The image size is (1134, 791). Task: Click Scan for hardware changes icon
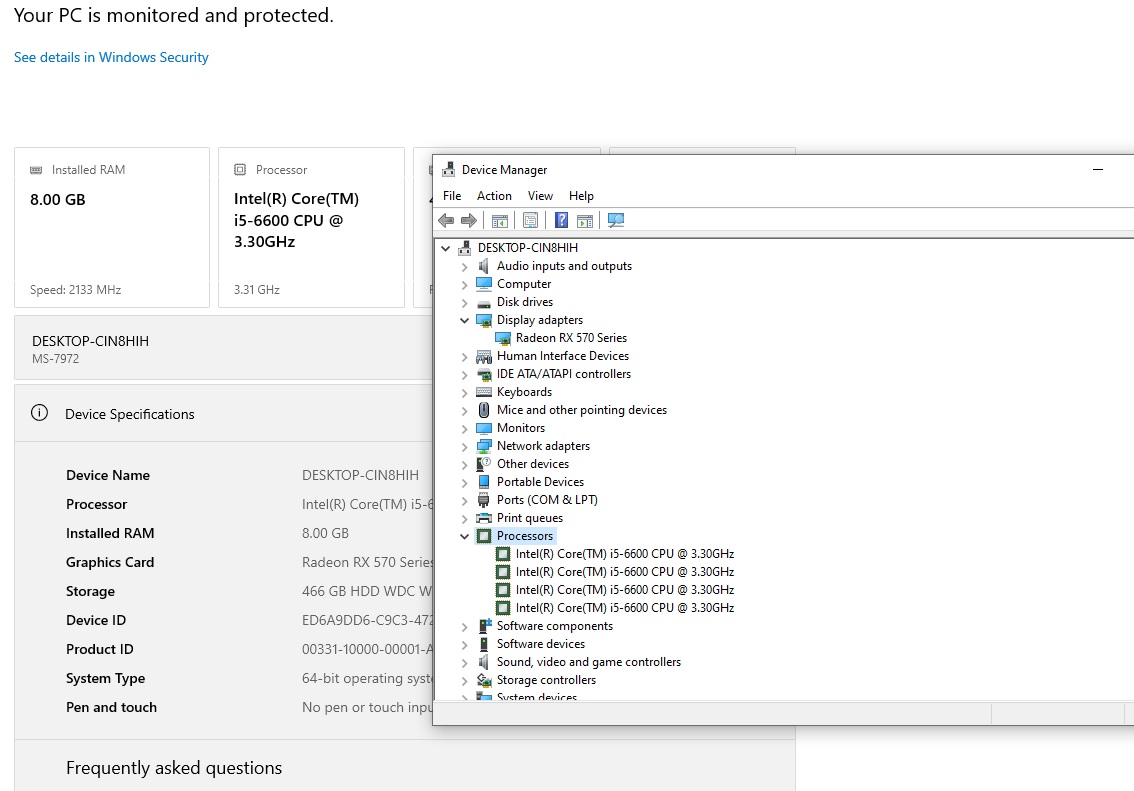click(616, 221)
